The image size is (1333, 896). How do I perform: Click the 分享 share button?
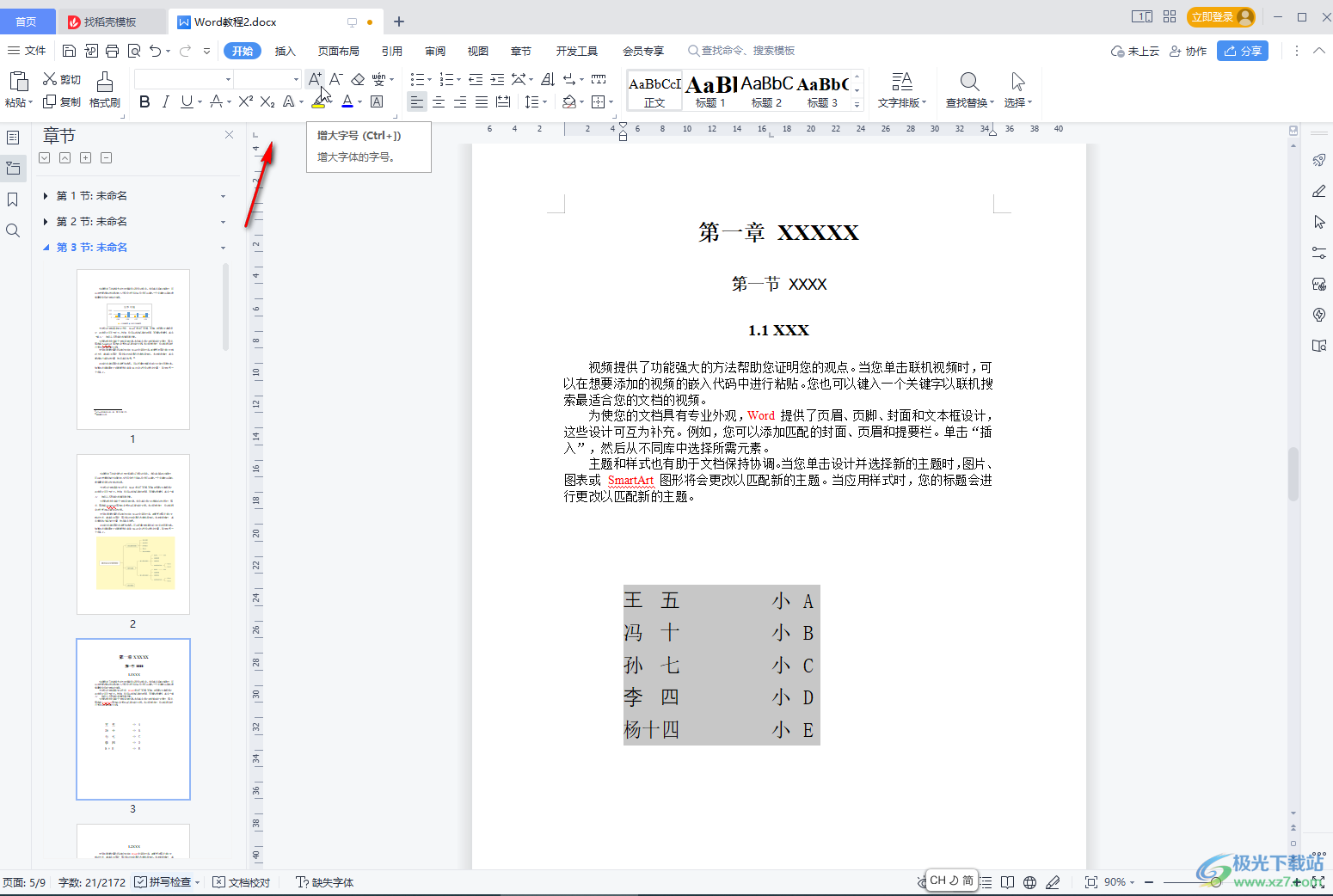(1243, 51)
